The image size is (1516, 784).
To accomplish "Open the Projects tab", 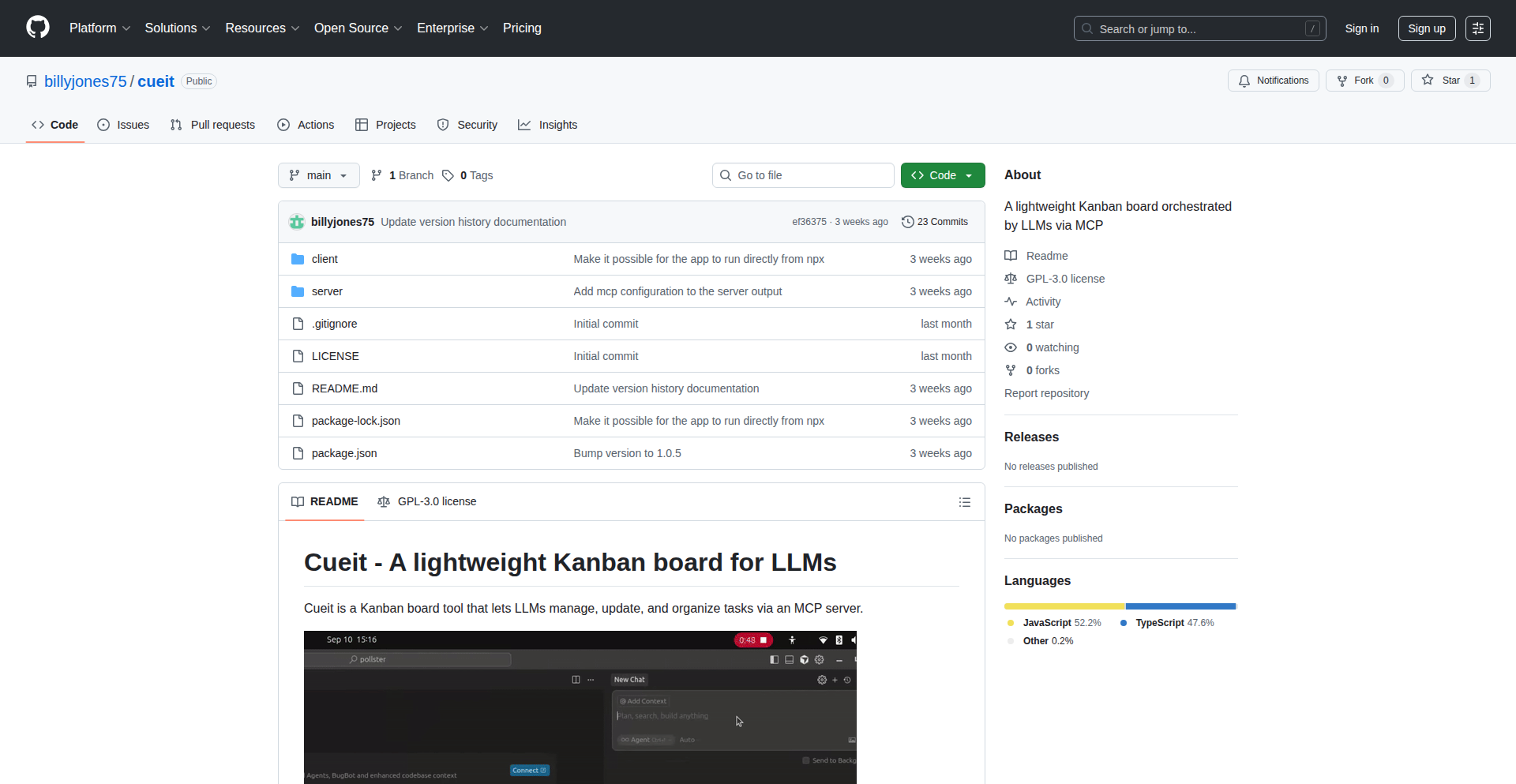I will tap(385, 125).
